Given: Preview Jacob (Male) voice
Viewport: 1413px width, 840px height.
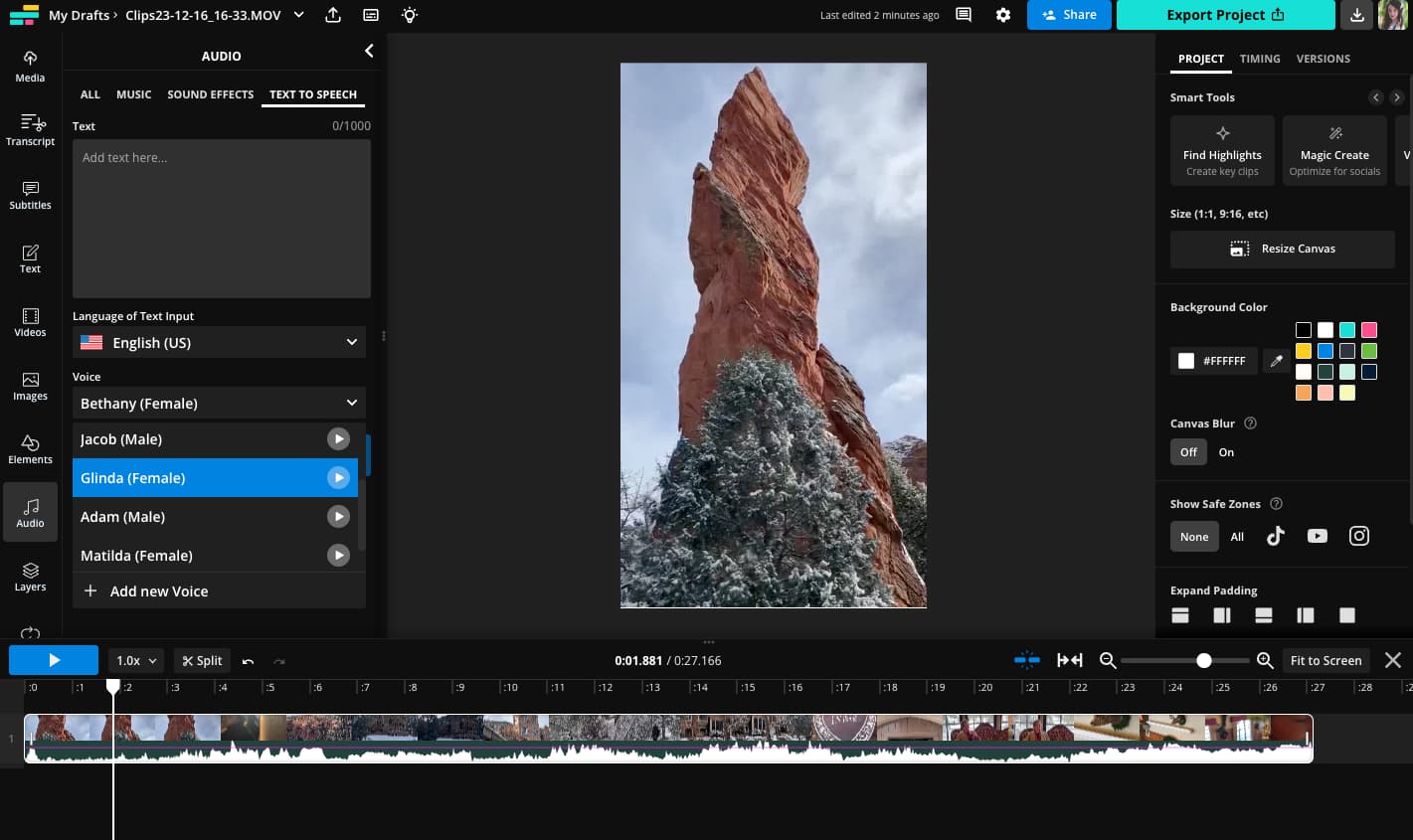Looking at the screenshot, I should tap(338, 438).
